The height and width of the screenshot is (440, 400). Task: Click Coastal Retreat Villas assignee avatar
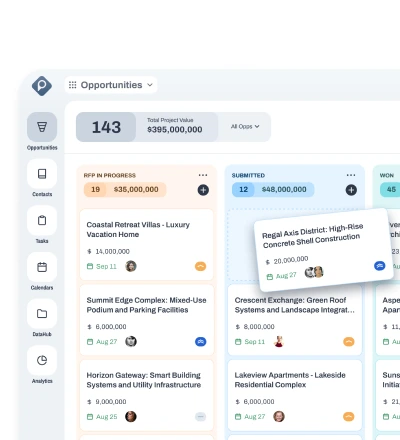click(x=131, y=266)
